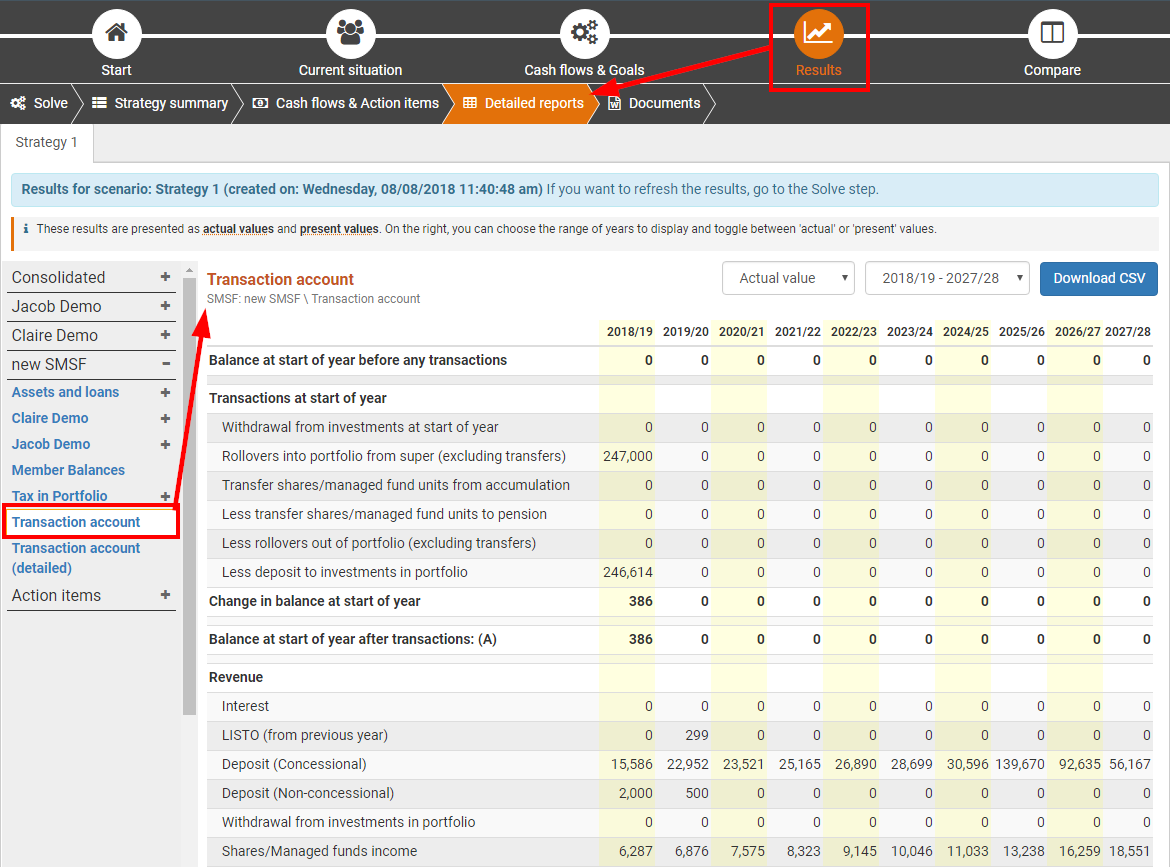Expand the Consolidated section plus icon
Viewport: 1170px width, 867px height.
tap(166, 277)
